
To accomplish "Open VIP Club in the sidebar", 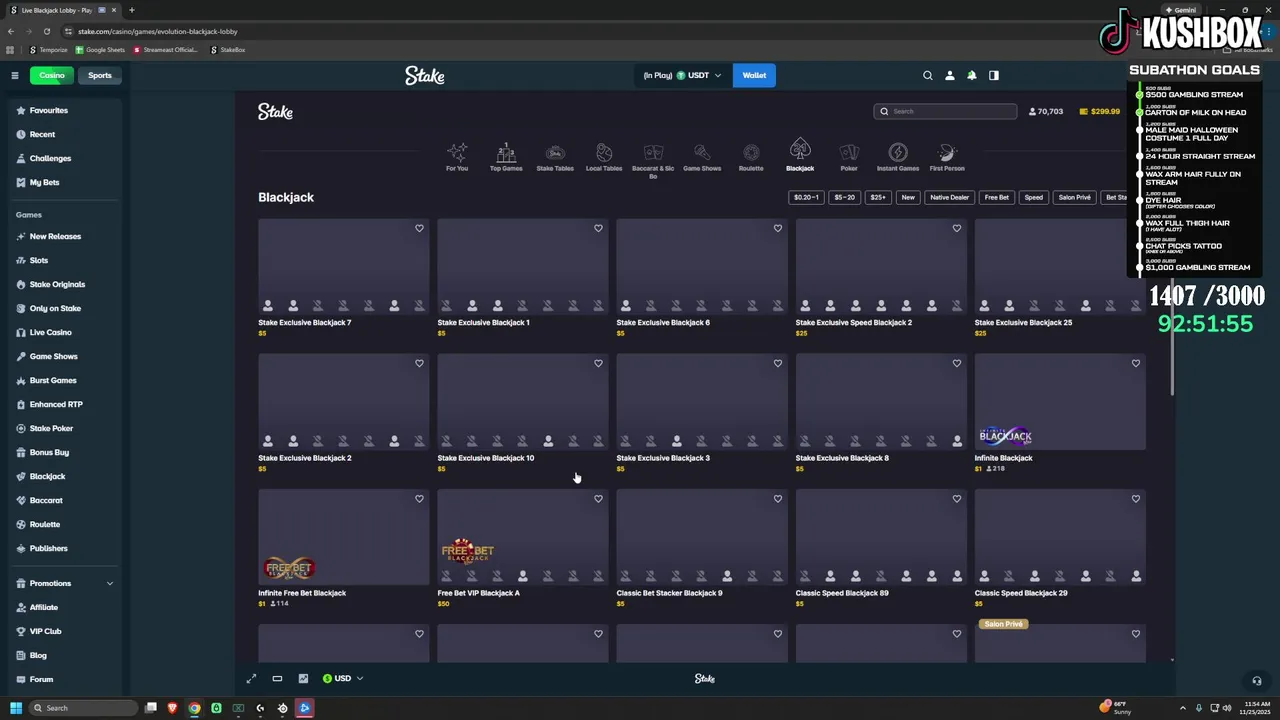I will click(x=45, y=631).
